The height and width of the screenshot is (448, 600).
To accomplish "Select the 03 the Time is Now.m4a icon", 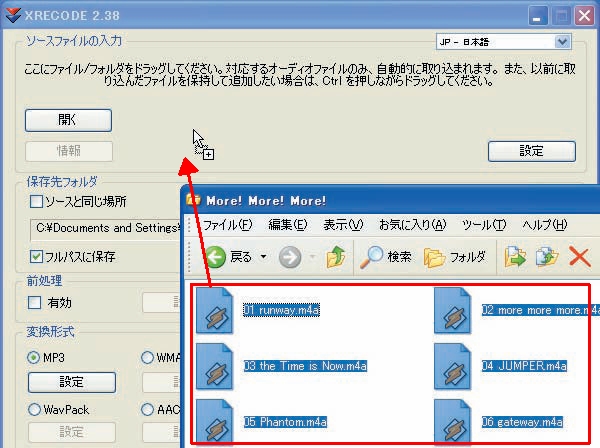I will pyautogui.click(x=214, y=367).
